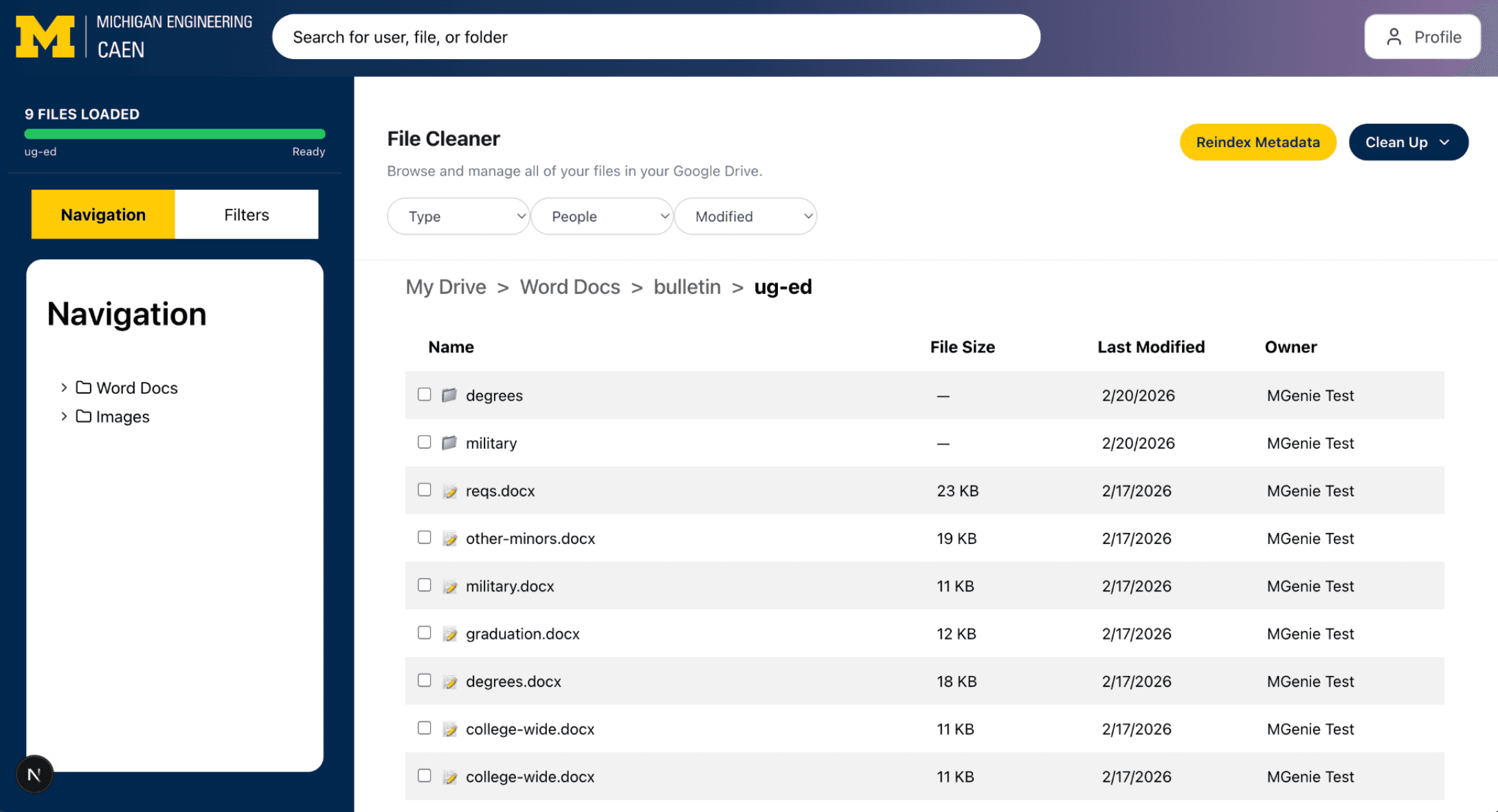
Task: Click the Images folder icon in Navigation
Action: click(x=83, y=416)
